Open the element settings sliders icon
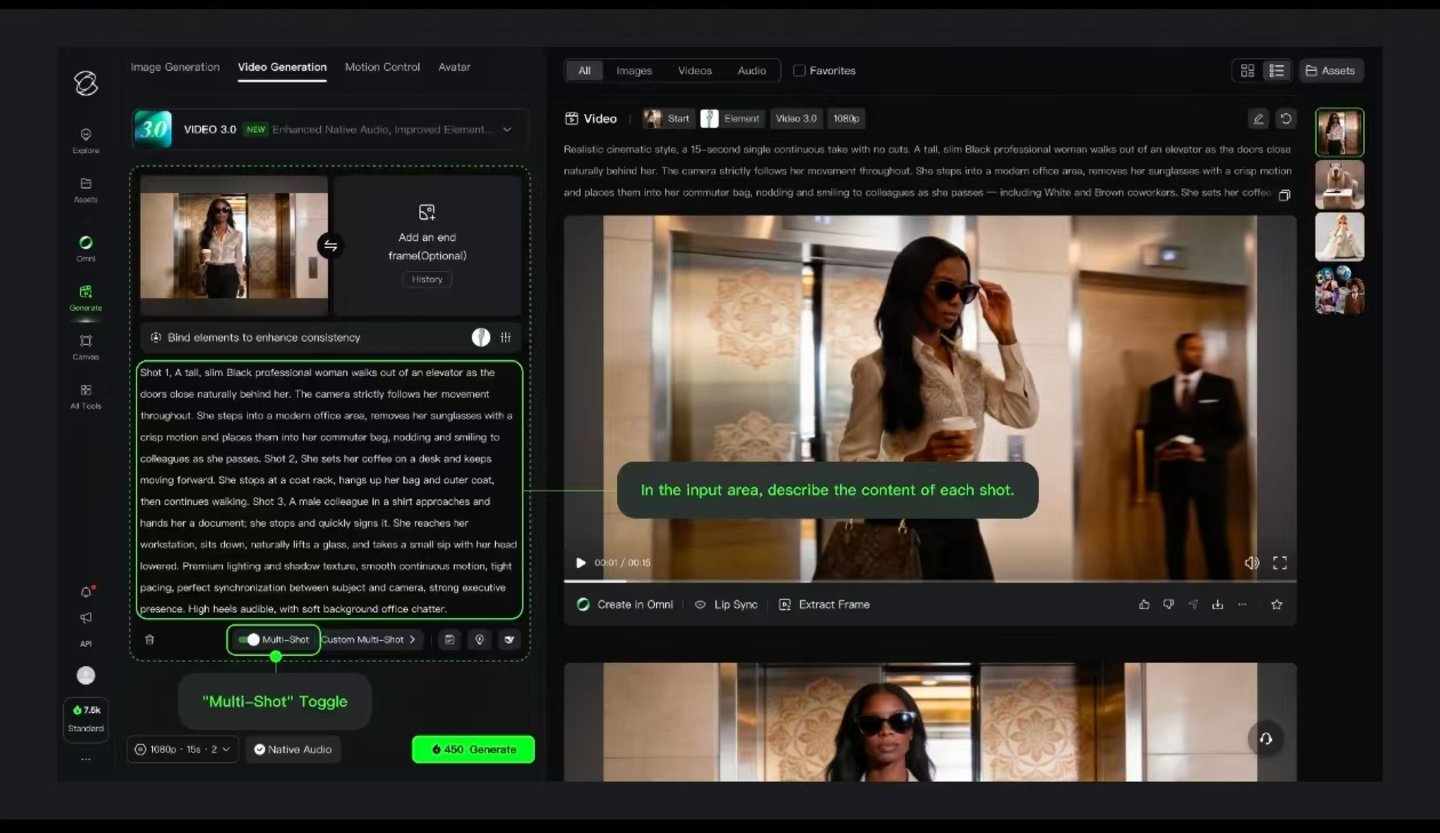 [506, 338]
